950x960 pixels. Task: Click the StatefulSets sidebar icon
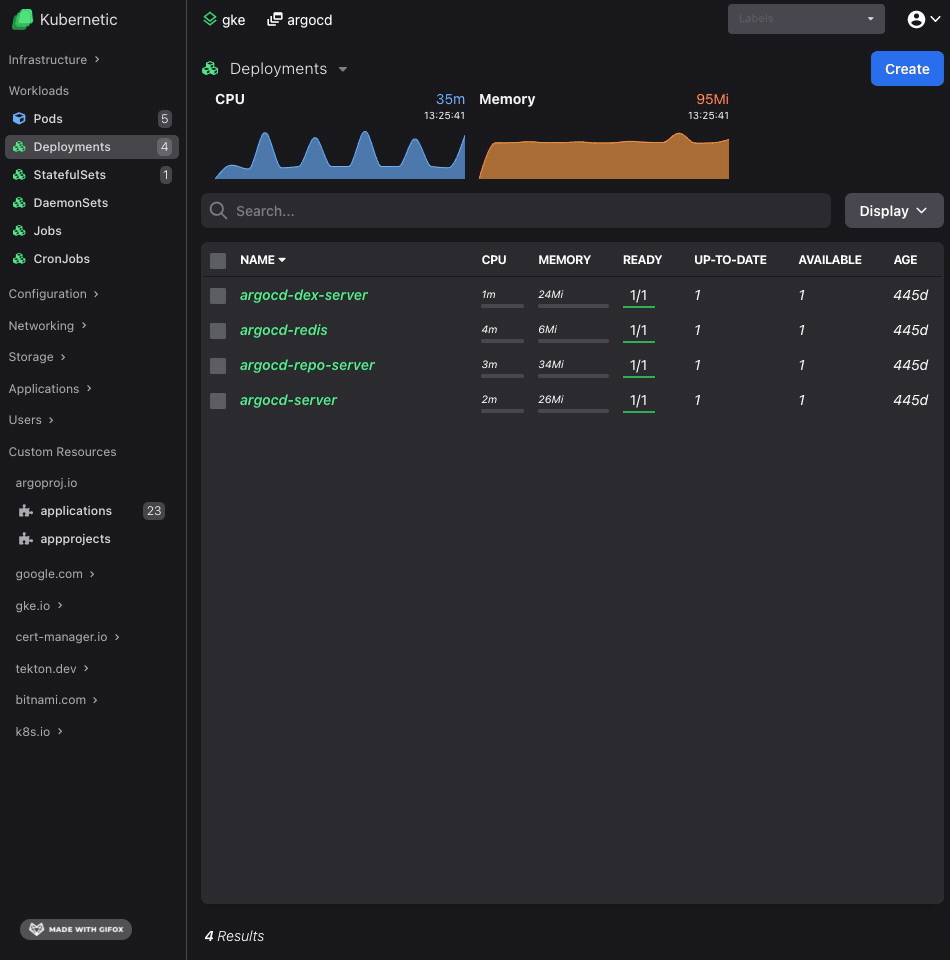pyautogui.click(x=20, y=174)
